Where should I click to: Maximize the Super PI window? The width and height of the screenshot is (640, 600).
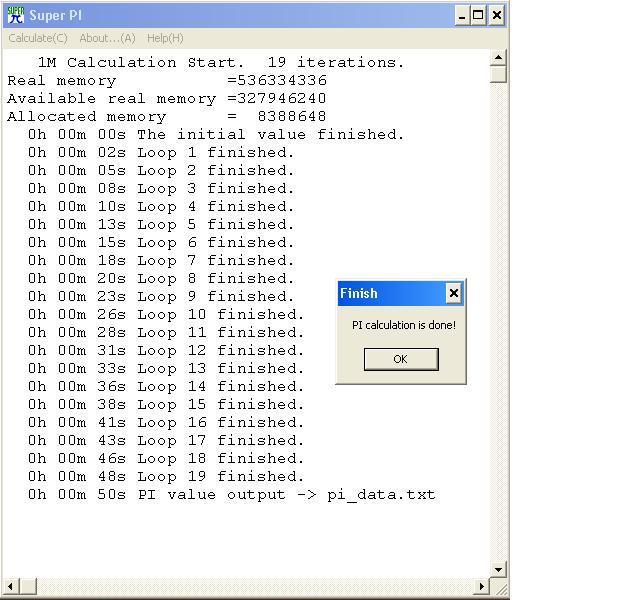[x=478, y=16]
